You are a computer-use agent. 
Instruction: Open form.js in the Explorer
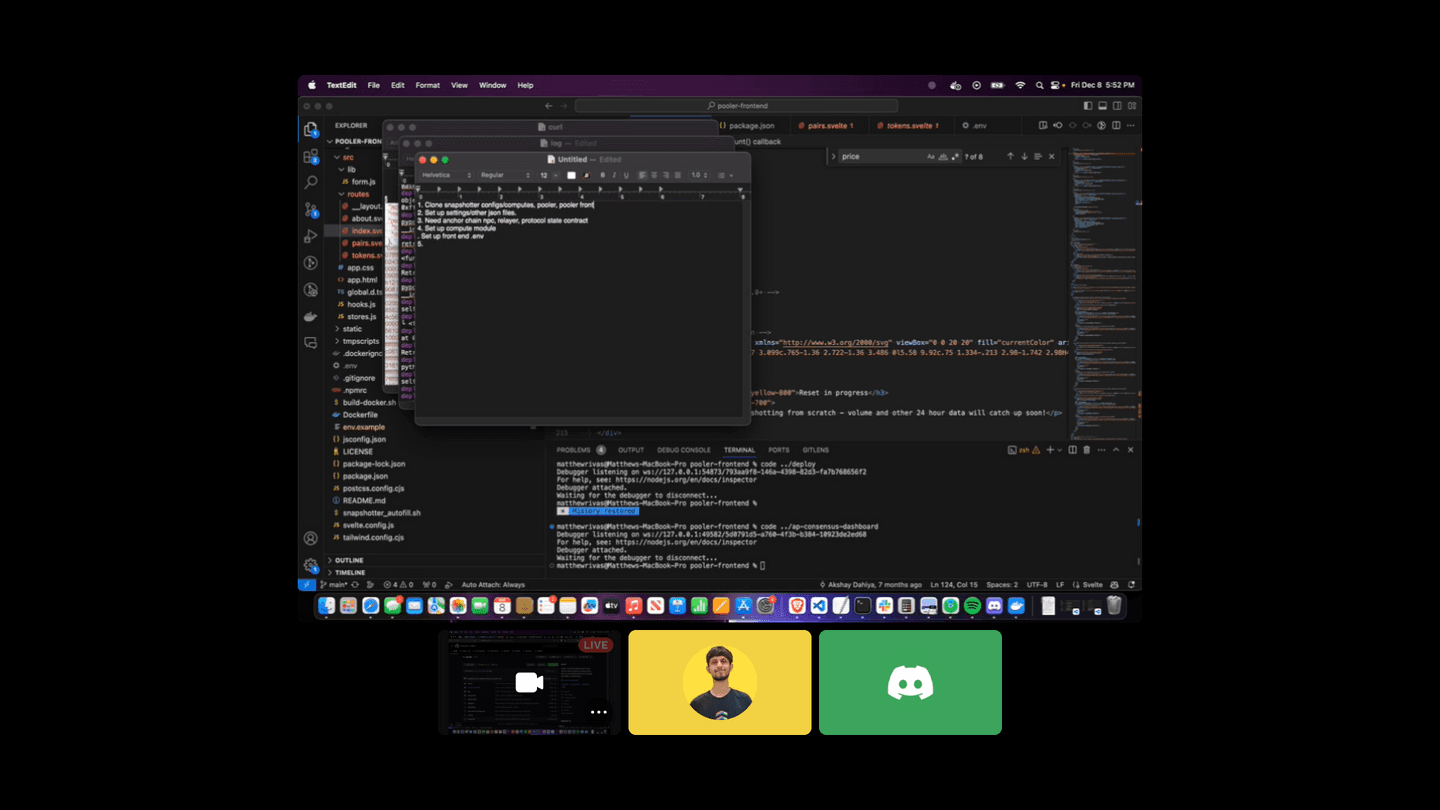(363, 182)
